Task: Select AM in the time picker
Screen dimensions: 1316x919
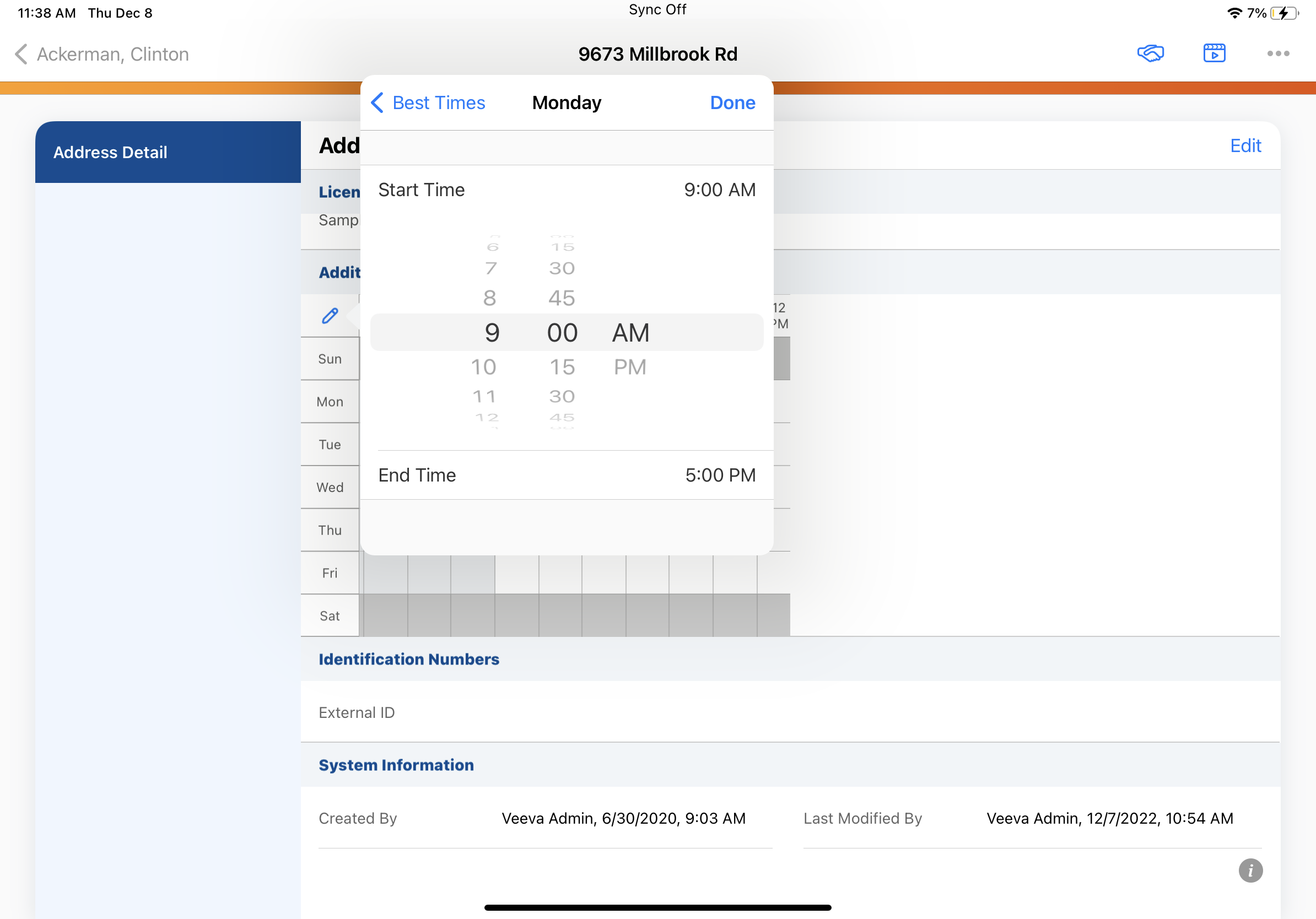Action: tap(630, 333)
